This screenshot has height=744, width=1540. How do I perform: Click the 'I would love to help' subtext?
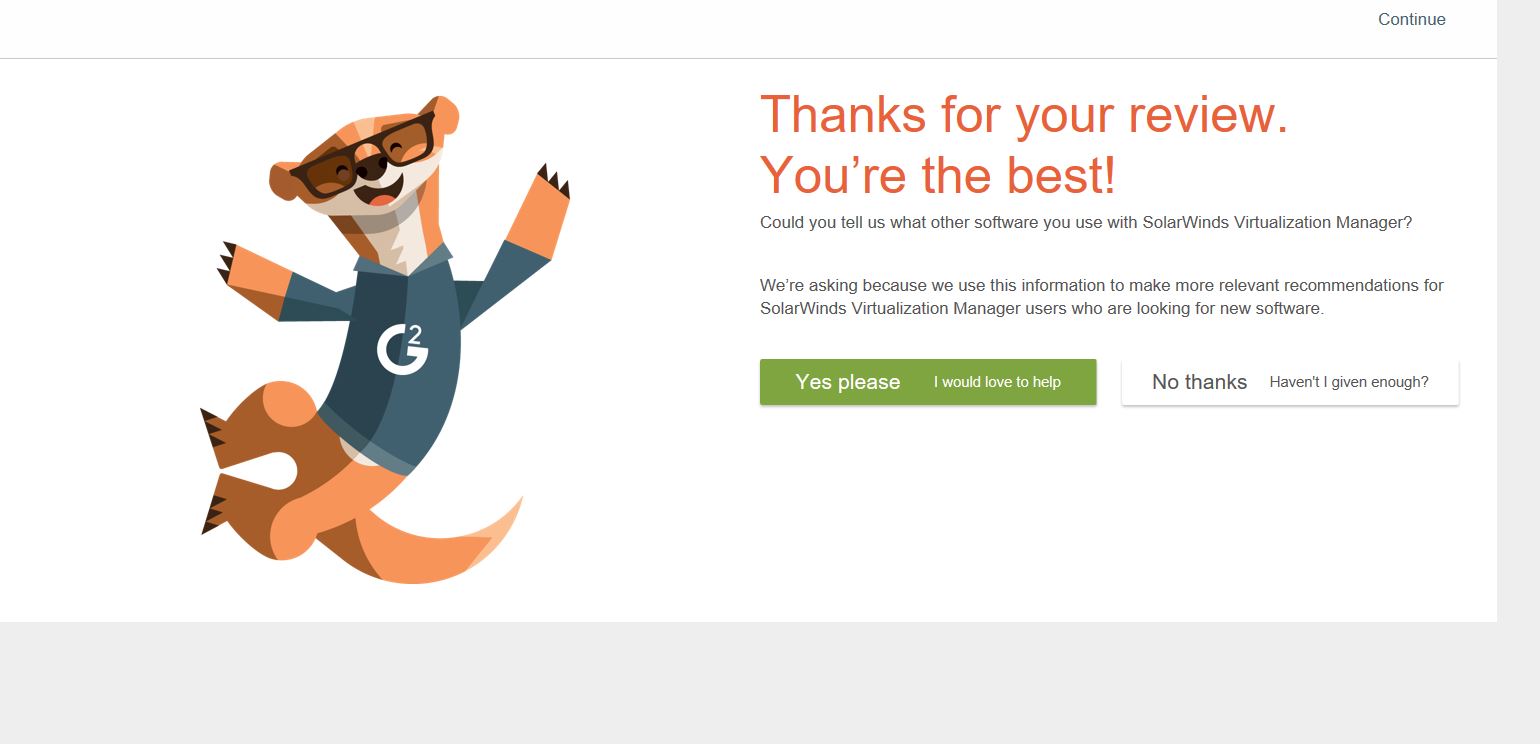tap(997, 382)
